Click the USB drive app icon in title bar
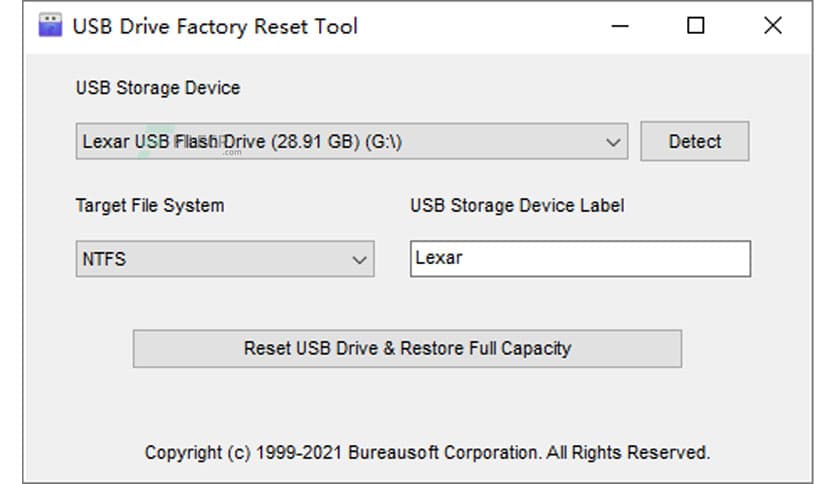Image resolution: width=836 pixels, height=484 pixels. tap(50, 26)
